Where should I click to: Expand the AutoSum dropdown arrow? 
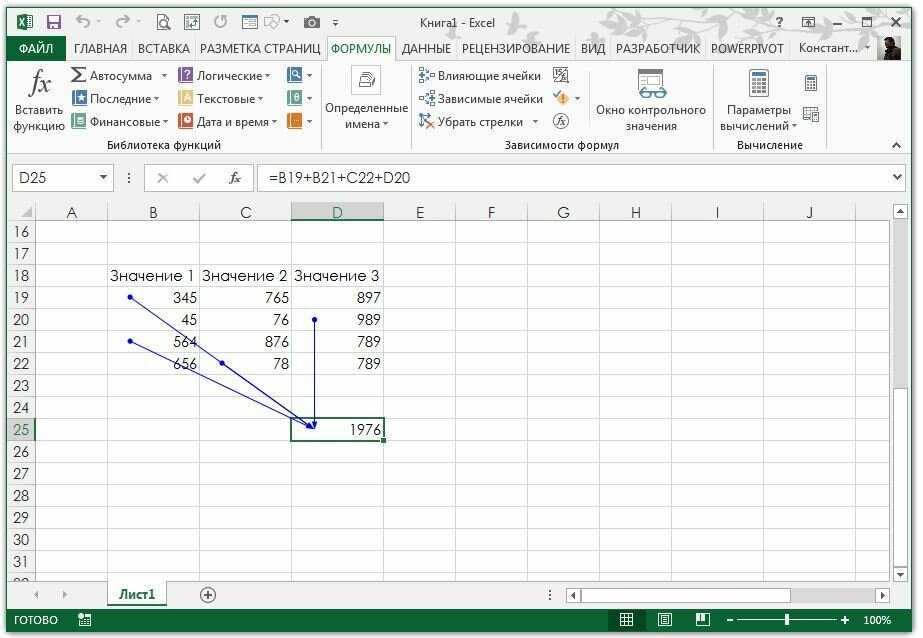tap(164, 76)
